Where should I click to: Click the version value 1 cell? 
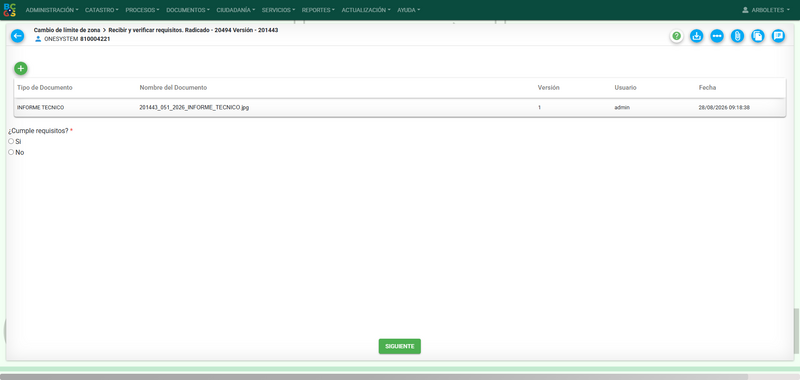tap(539, 108)
